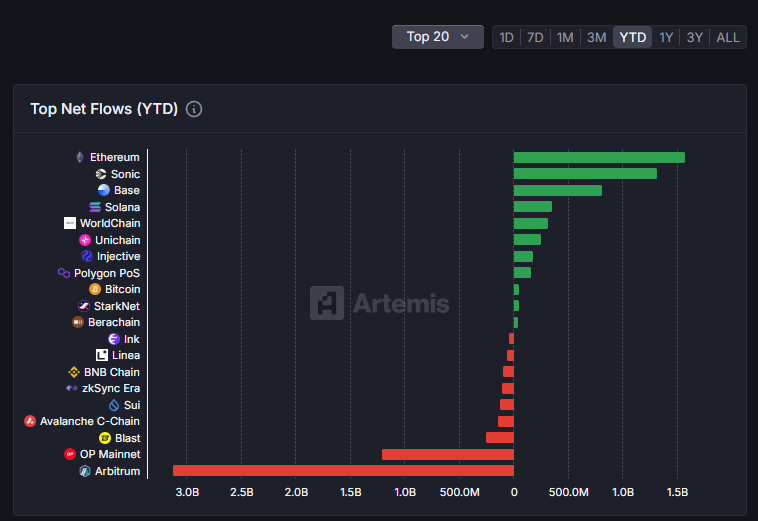The width and height of the screenshot is (758, 521).
Task: Click the Avalanche C-Chain label
Action: 89,421
